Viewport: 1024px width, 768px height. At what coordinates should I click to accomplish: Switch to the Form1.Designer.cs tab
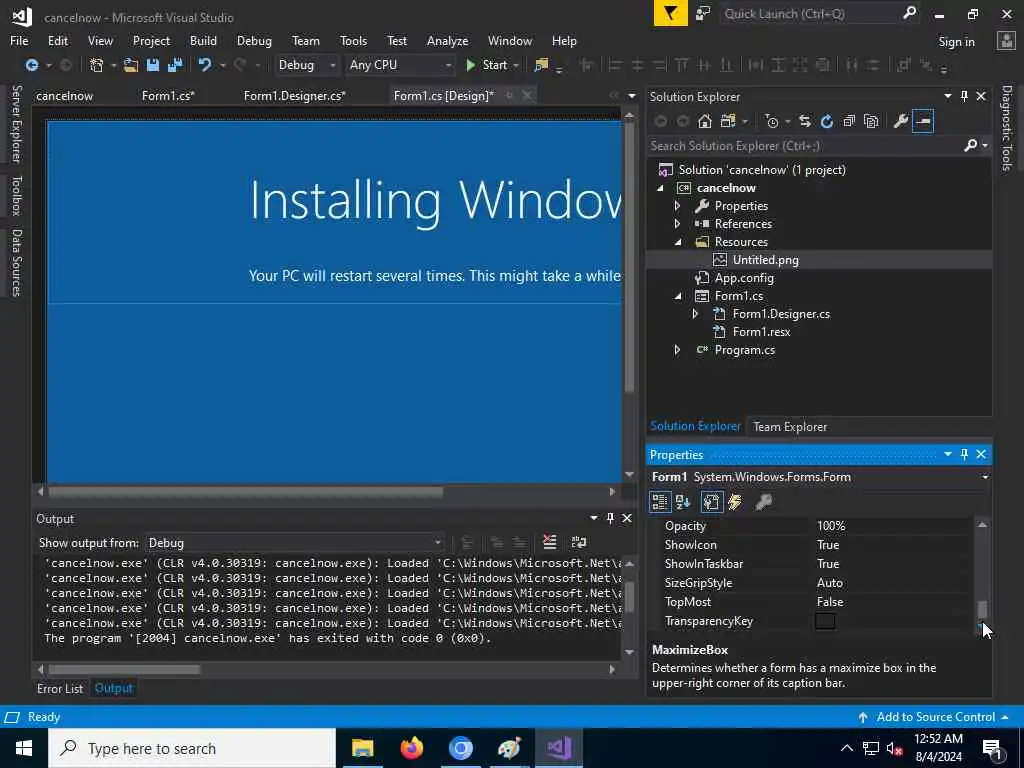tap(295, 96)
